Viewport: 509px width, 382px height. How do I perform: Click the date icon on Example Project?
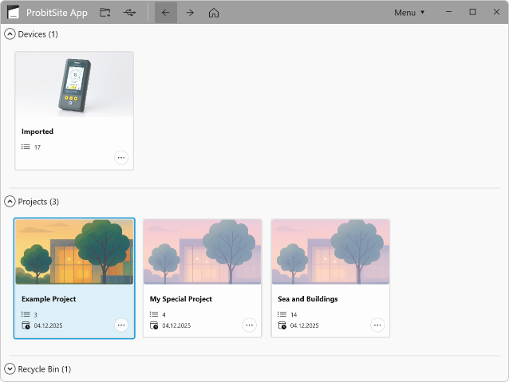click(26, 325)
